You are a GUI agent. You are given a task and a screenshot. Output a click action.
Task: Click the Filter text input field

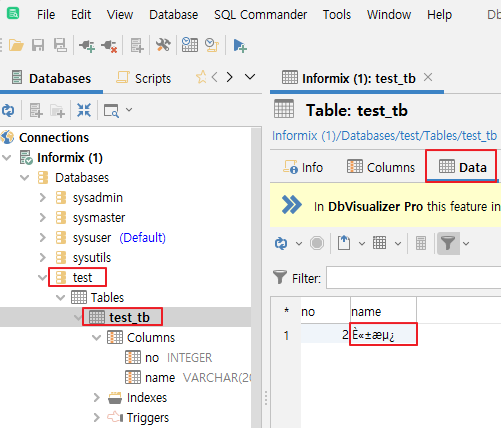point(413,277)
